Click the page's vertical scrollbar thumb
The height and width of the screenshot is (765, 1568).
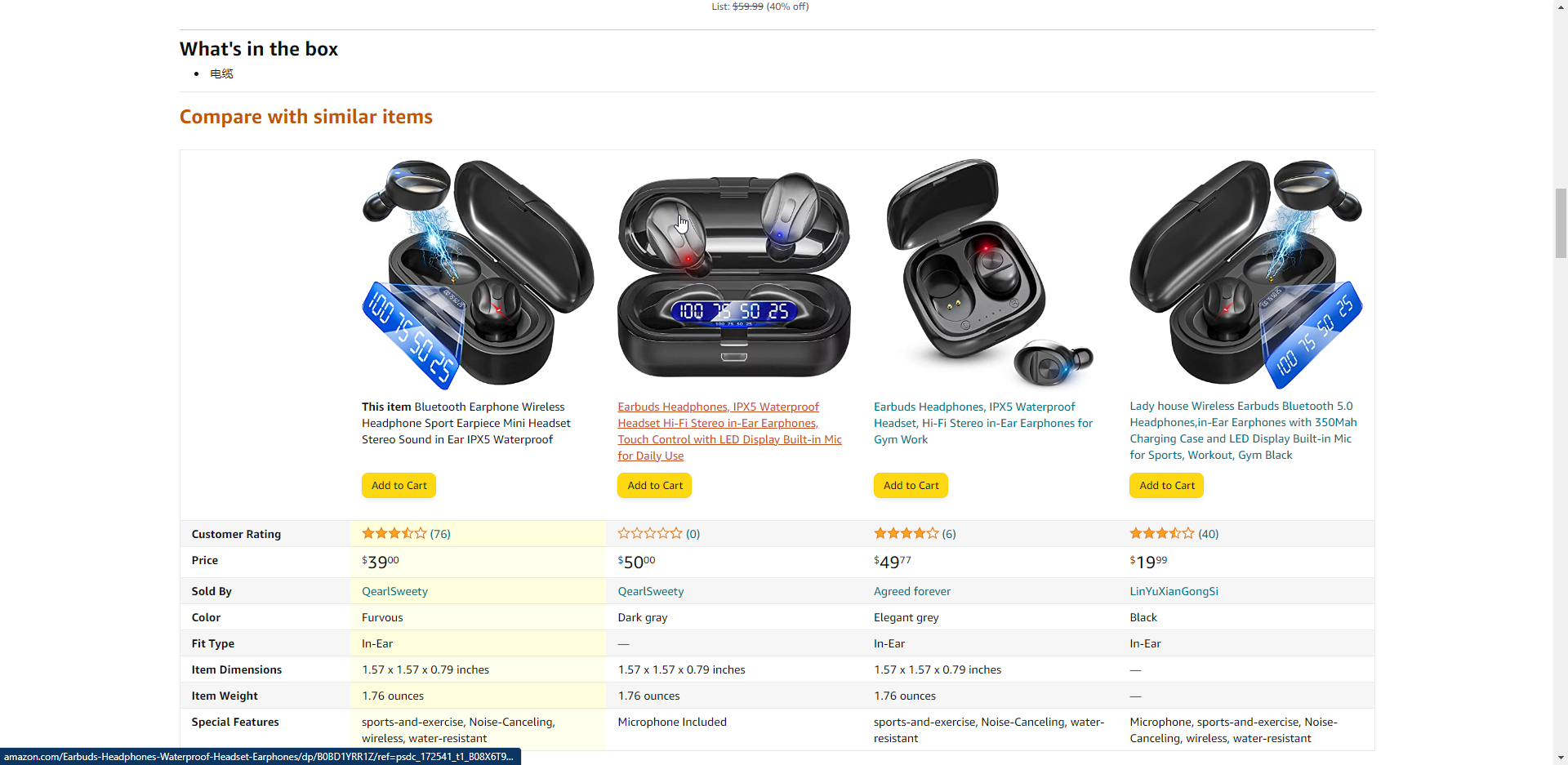coord(1561,223)
